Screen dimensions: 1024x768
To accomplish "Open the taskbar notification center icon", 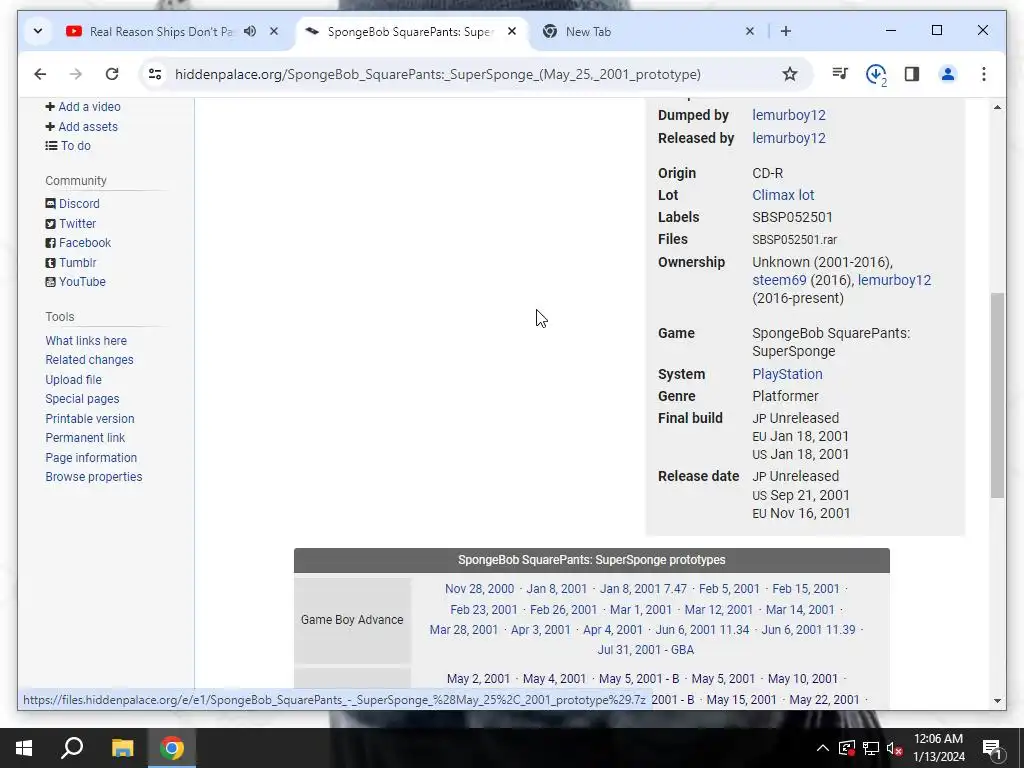I will 992,749.
